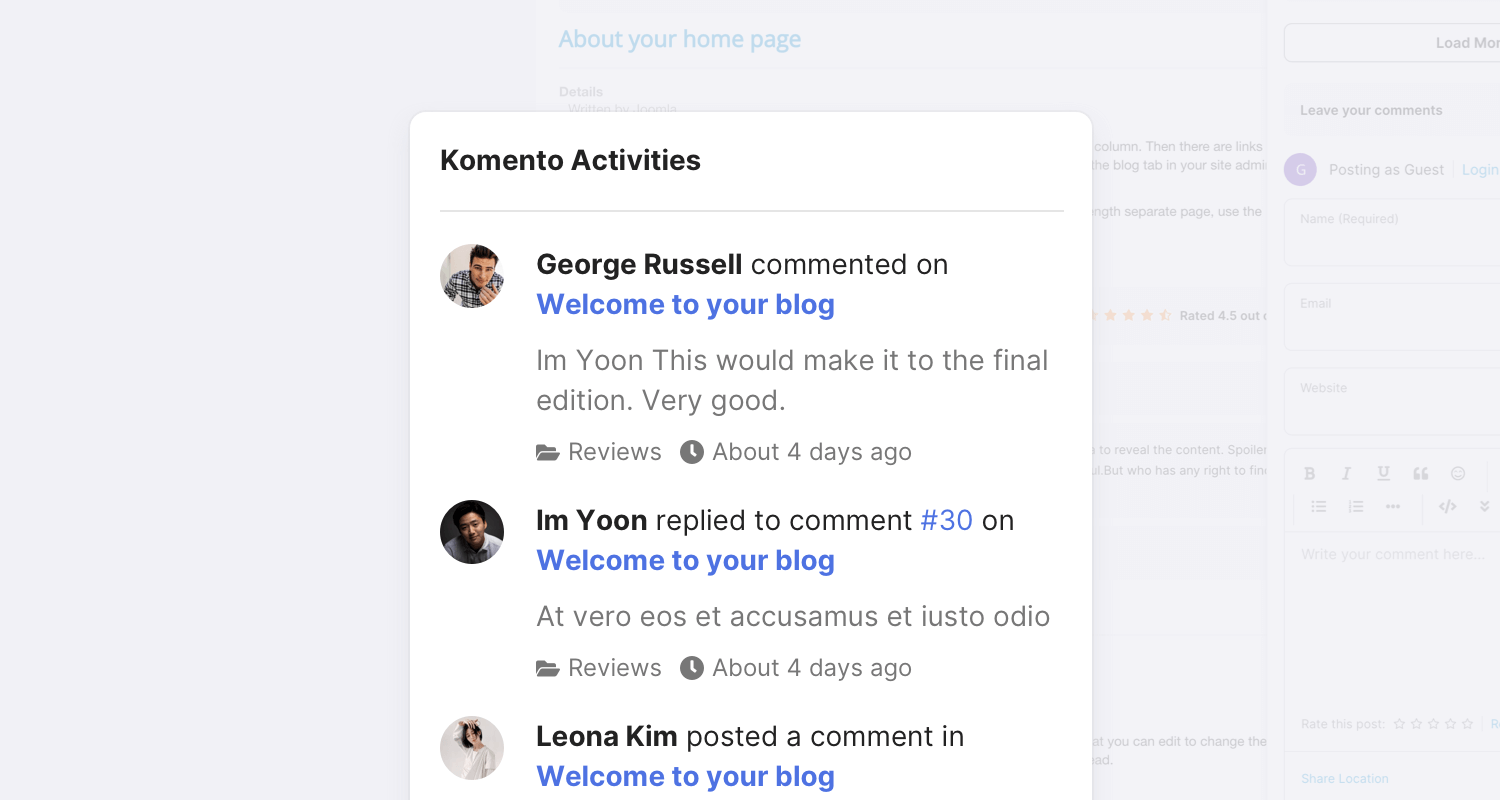The width and height of the screenshot is (1500, 800).
Task: Insert a code block with the code icon
Action: [1447, 506]
